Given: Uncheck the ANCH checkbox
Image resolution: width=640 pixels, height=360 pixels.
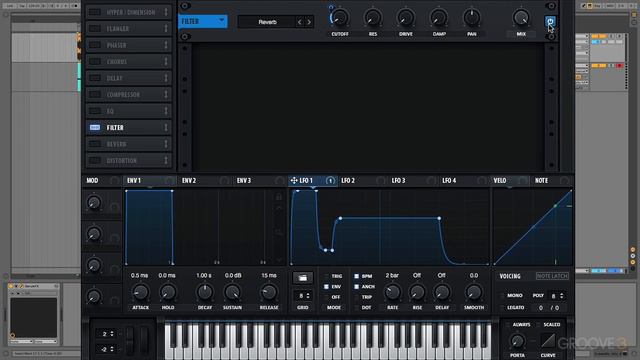Looking at the screenshot, I should point(356,287).
